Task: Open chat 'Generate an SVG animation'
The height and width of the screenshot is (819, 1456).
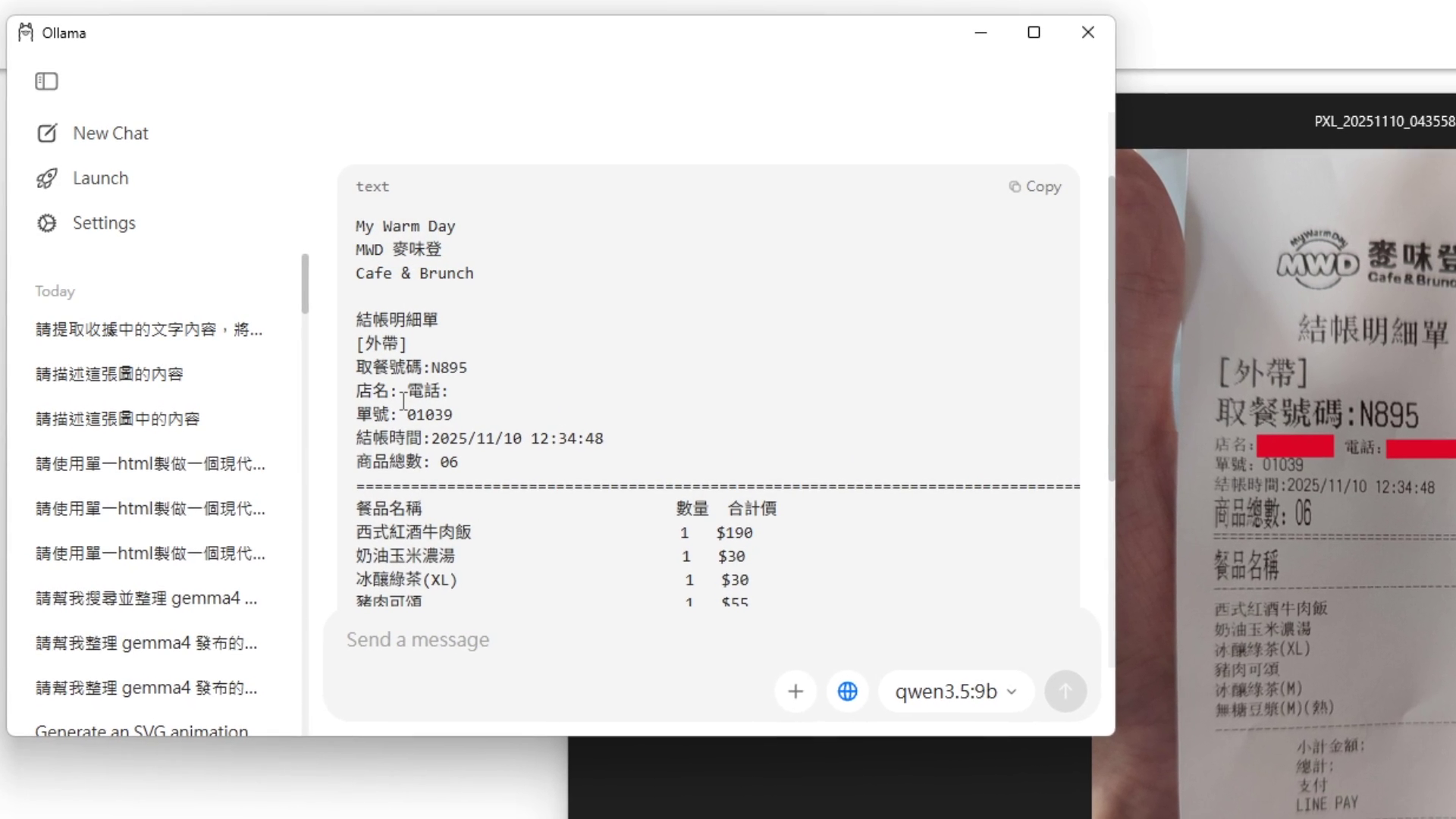Action: (142, 731)
